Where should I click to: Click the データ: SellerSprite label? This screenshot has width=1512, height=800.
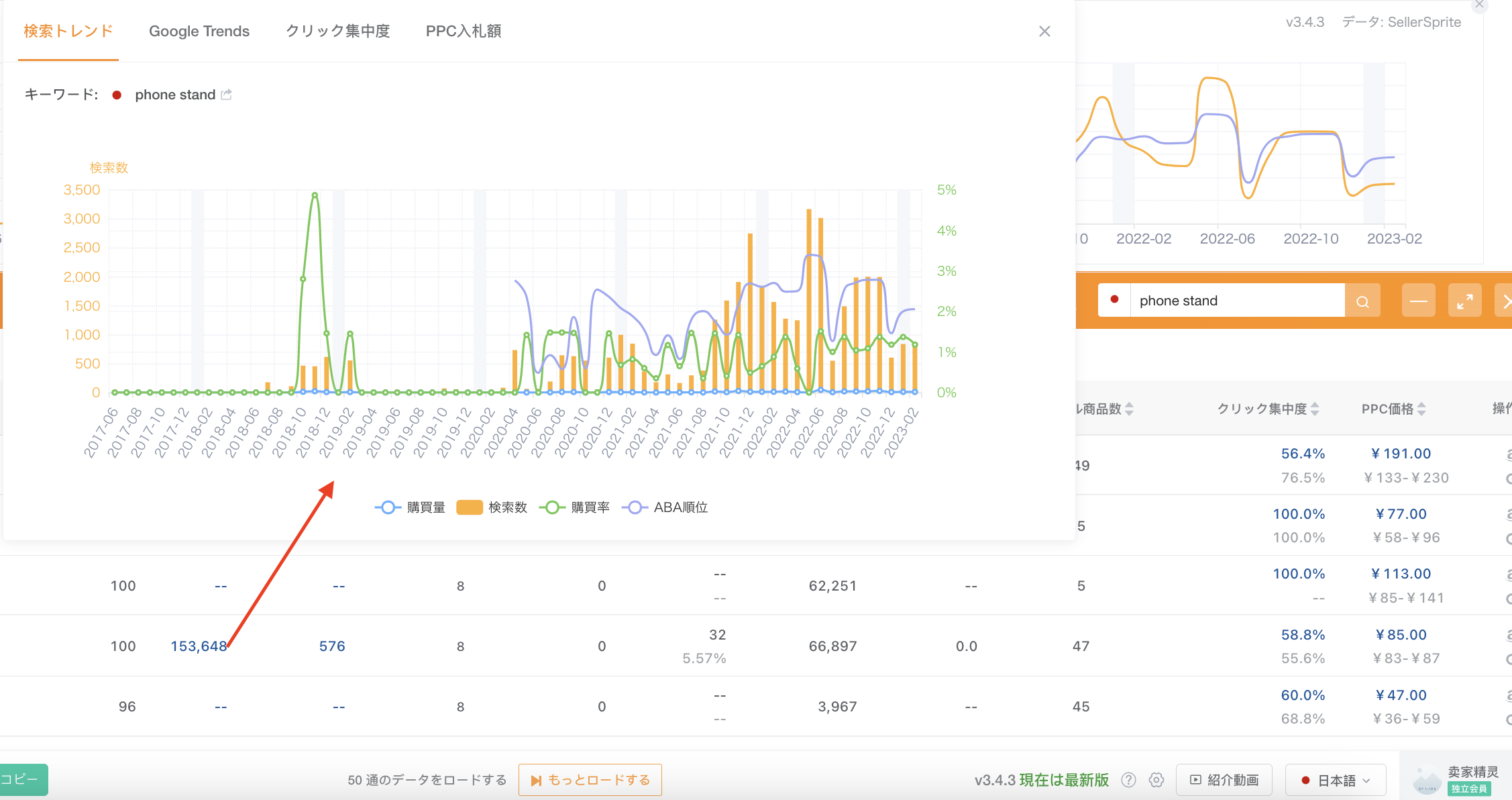pyautogui.click(x=1401, y=22)
